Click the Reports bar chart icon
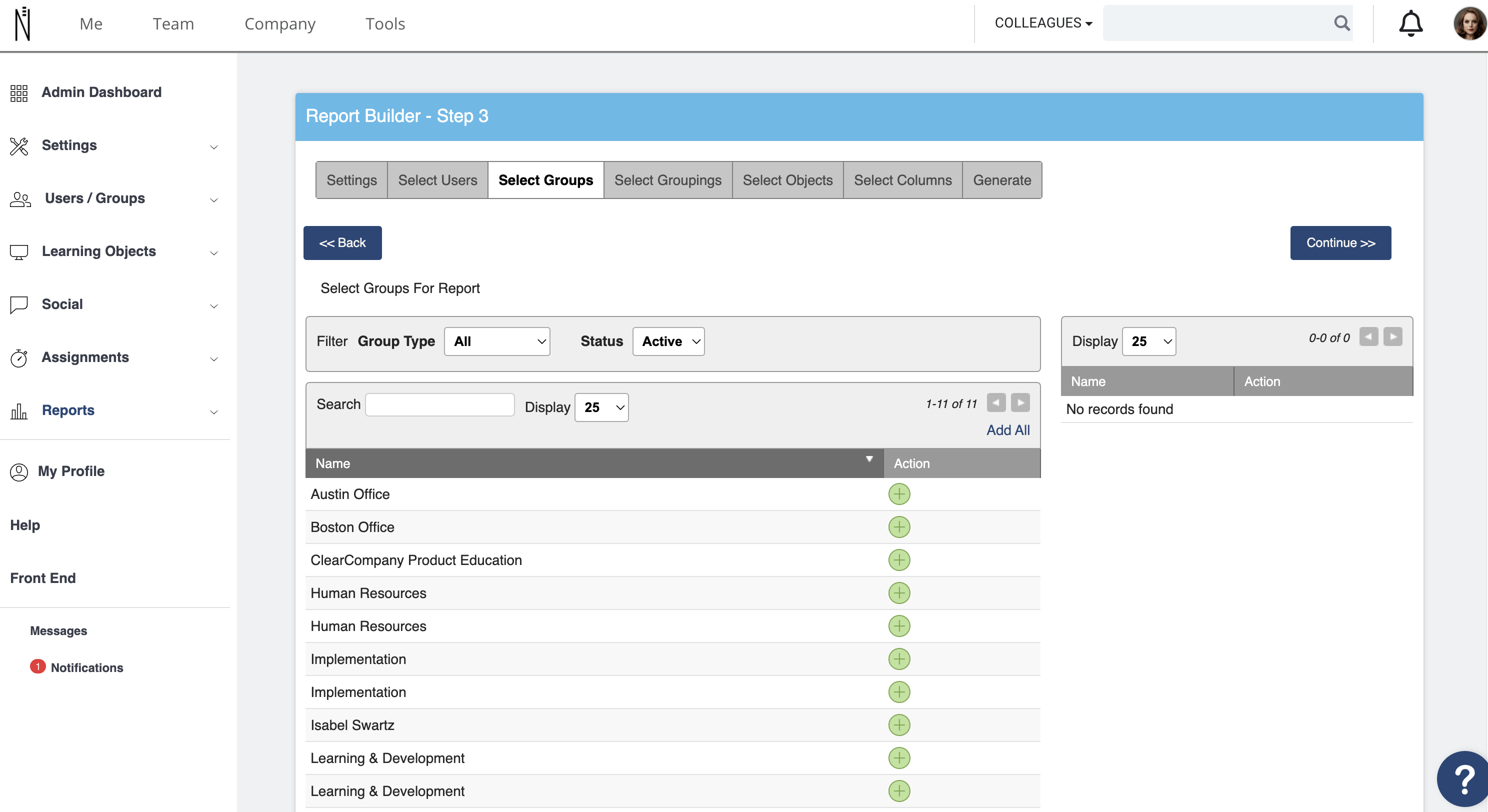 [x=18, y=411]
